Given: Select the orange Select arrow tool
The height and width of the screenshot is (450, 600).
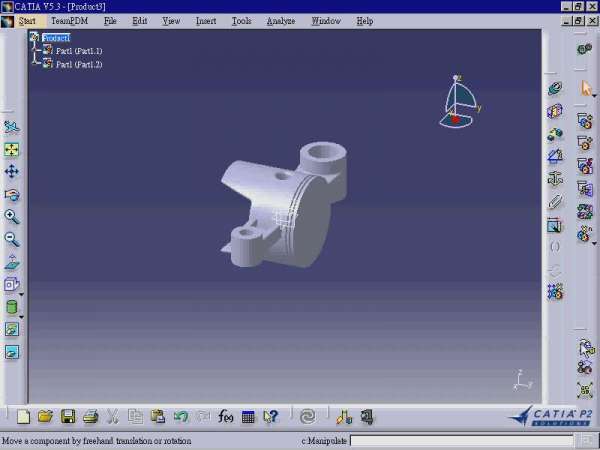Looking at the screenshot, I should pyautogui.click(x=585, y=88).
